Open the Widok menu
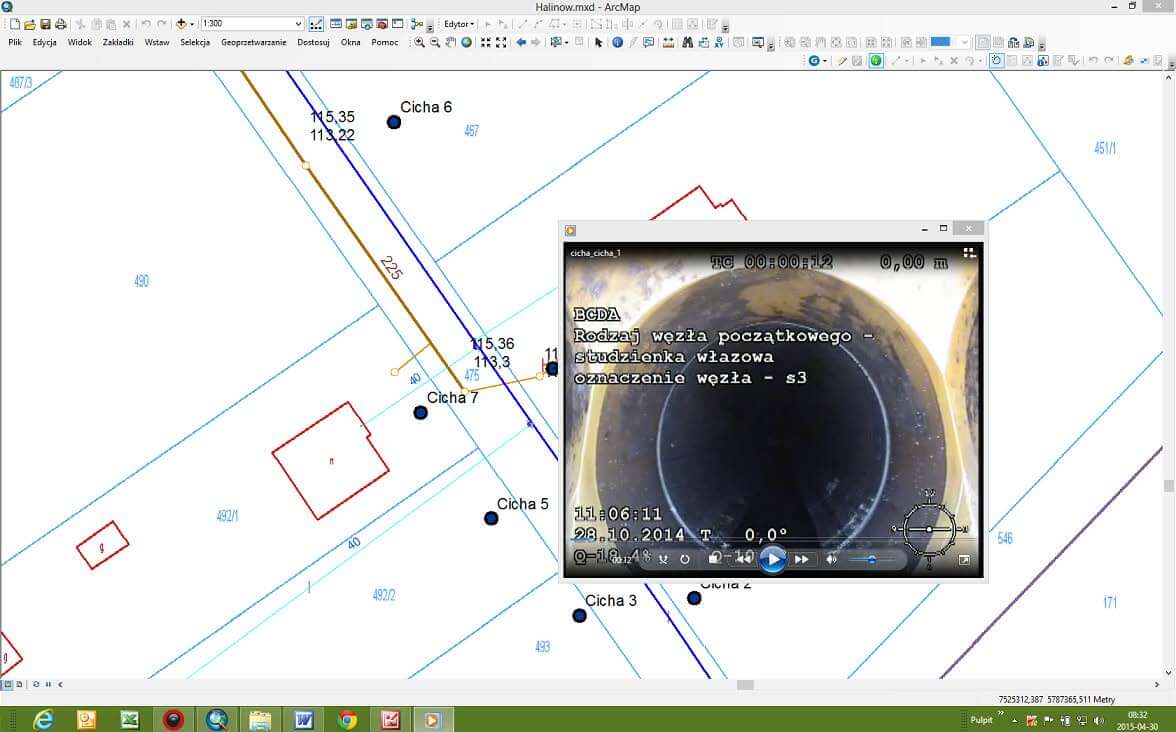Screen dimensions: 1176x732 tap(80, 43)
